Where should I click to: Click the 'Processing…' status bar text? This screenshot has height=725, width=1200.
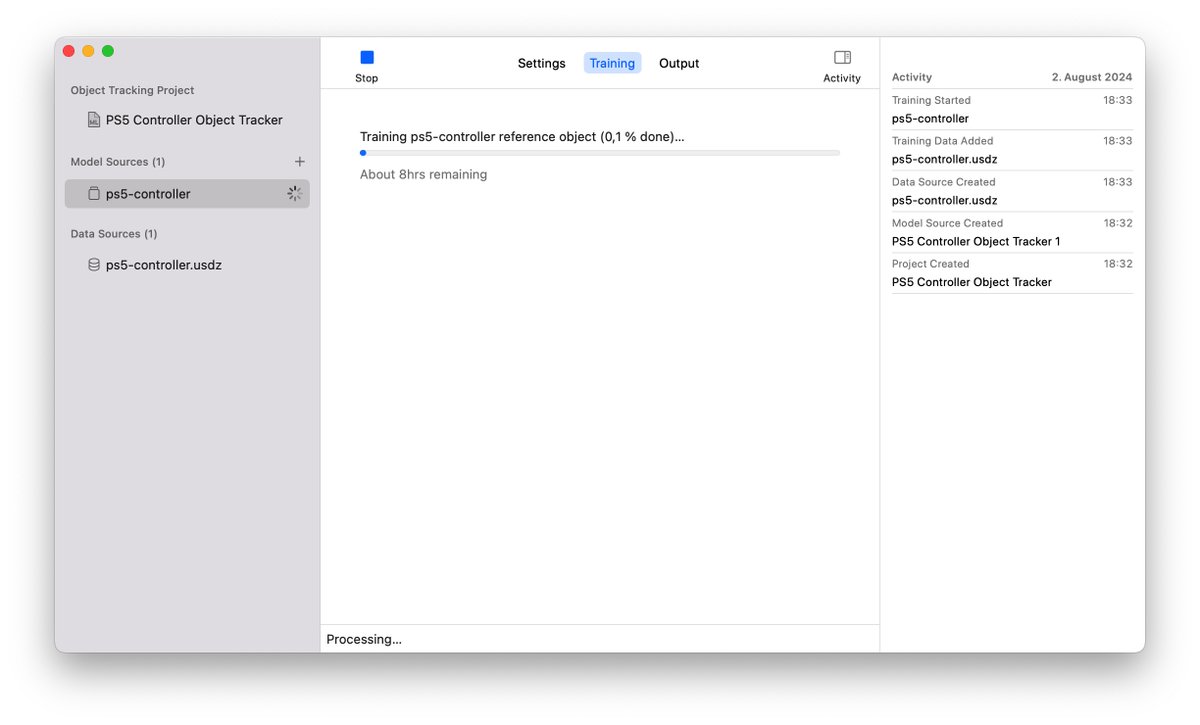[x=364, y=639]
